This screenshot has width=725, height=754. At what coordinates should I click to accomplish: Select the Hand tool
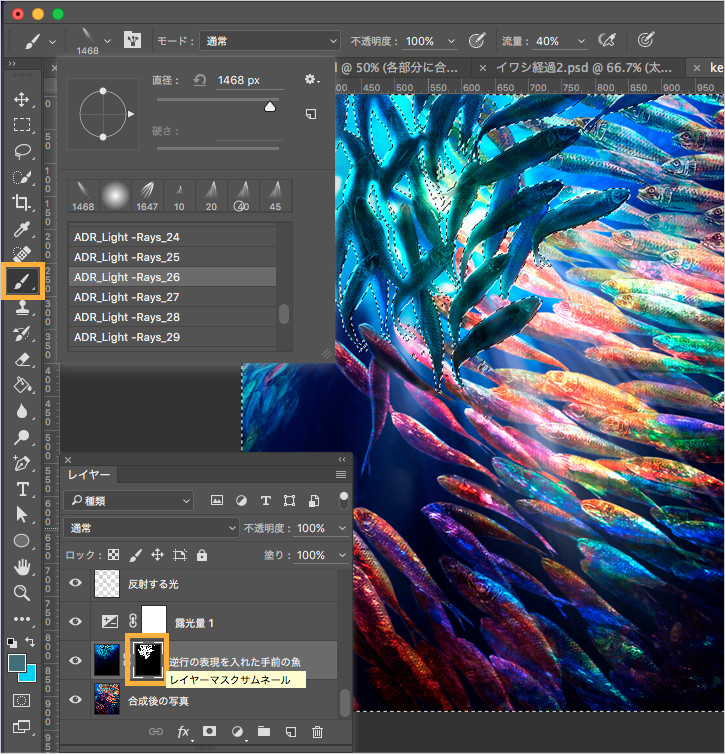pos(21,567)
